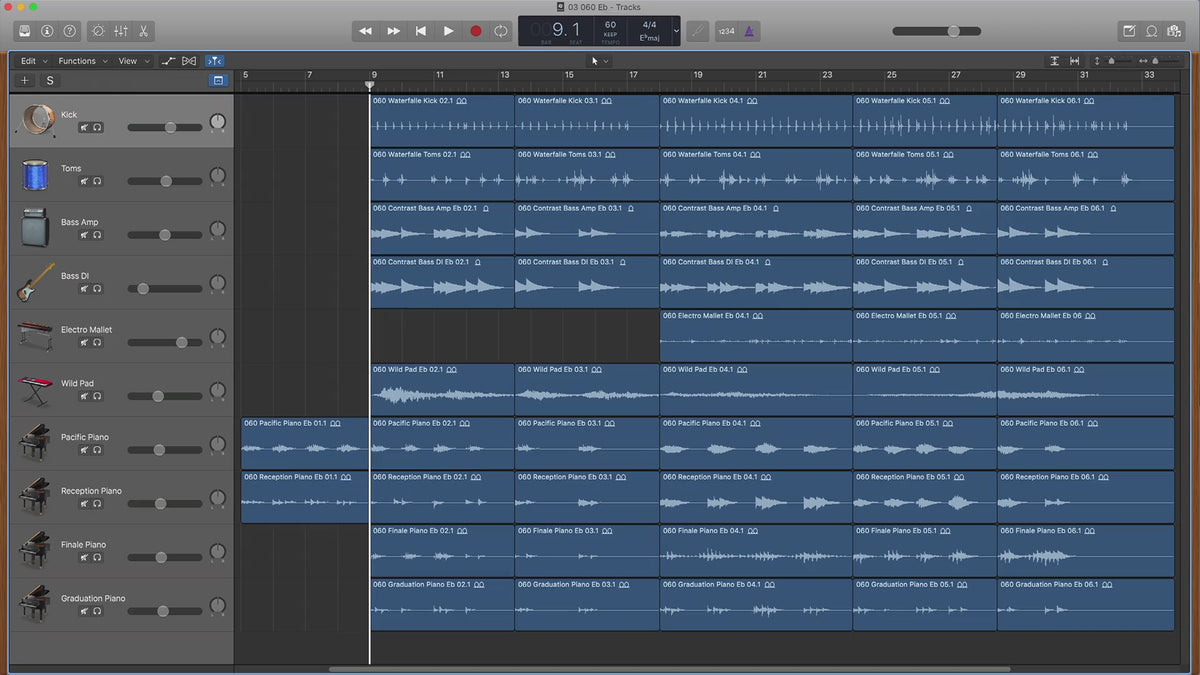Click the Wild Pad track volume slider

click(158, 396)
